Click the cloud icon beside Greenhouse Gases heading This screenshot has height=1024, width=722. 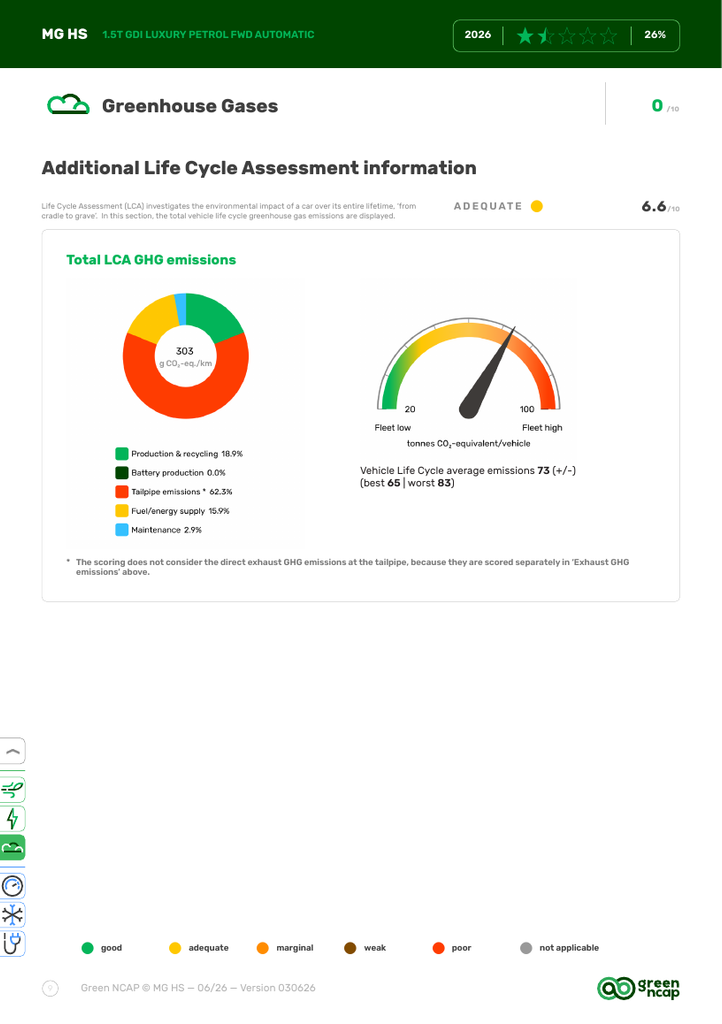(68, 104)
